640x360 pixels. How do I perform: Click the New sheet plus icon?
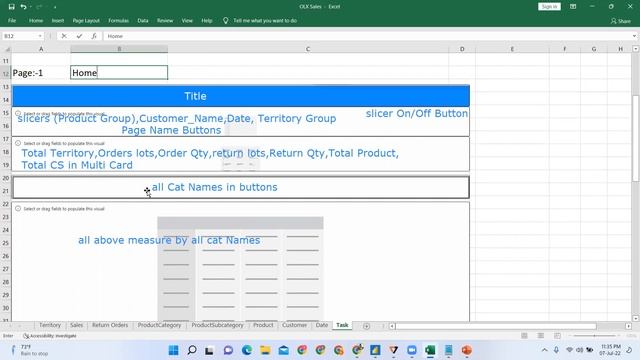(366, 326)
